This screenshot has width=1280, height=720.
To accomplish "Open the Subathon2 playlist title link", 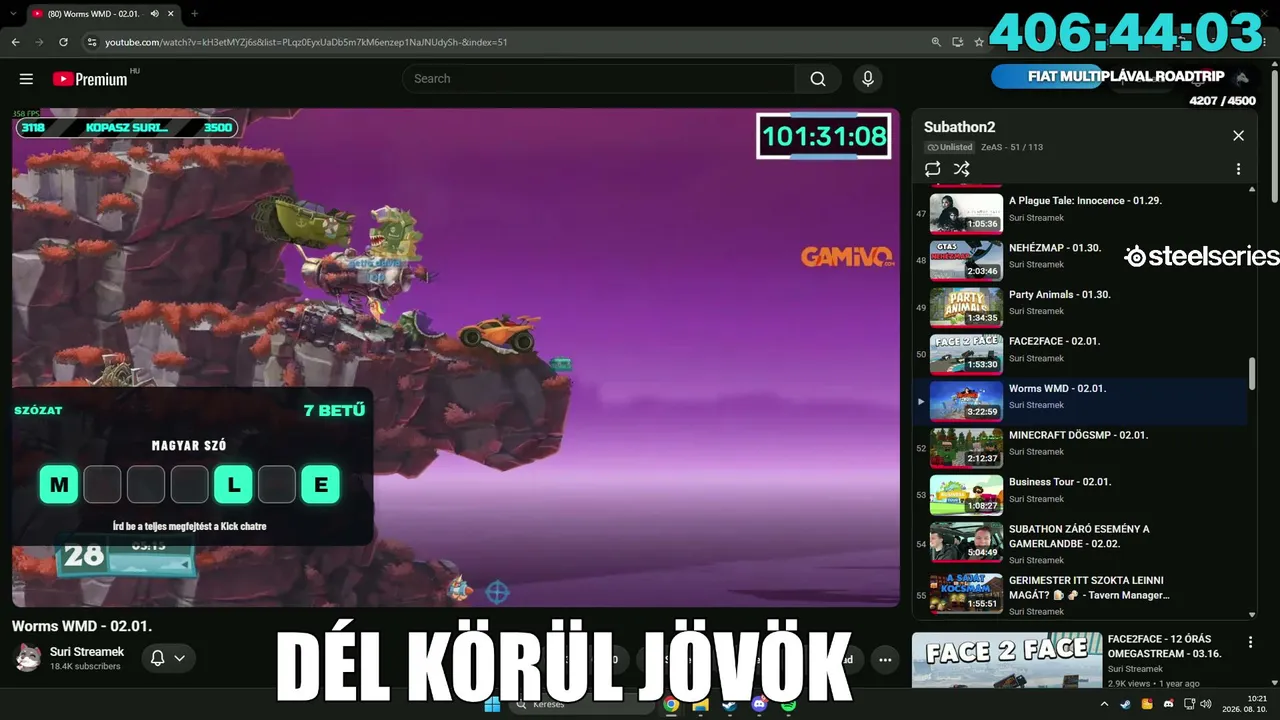I will (959, 127).
